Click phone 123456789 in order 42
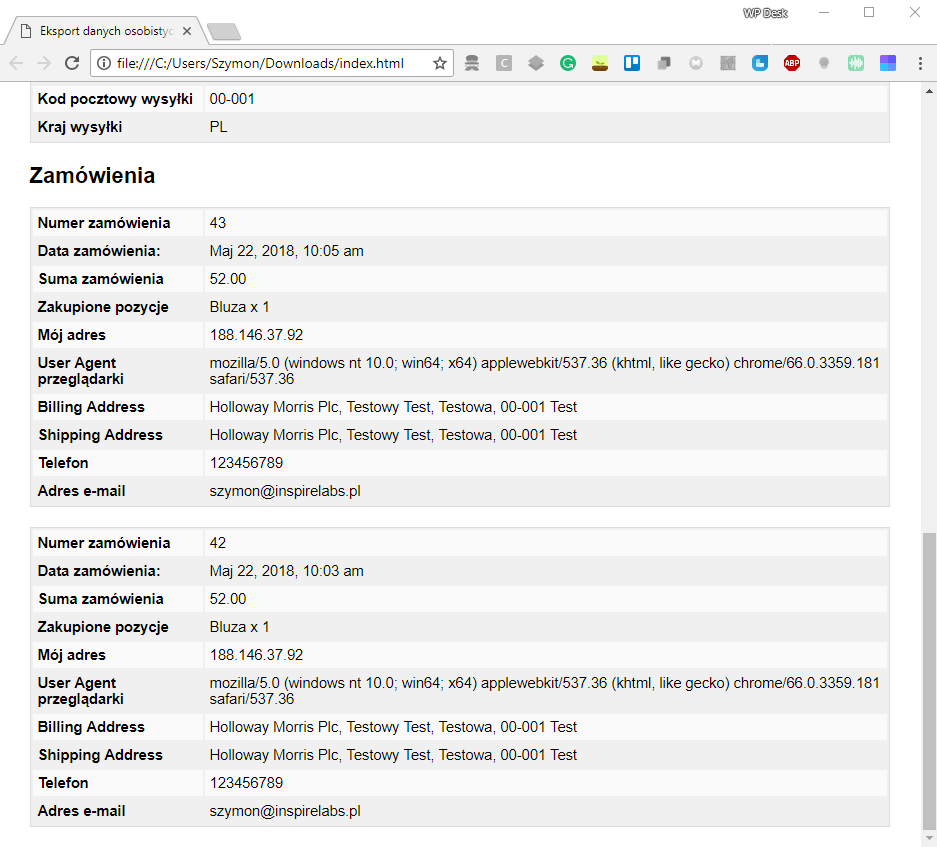Screen dimensions: 937x847 coord(246,782)
